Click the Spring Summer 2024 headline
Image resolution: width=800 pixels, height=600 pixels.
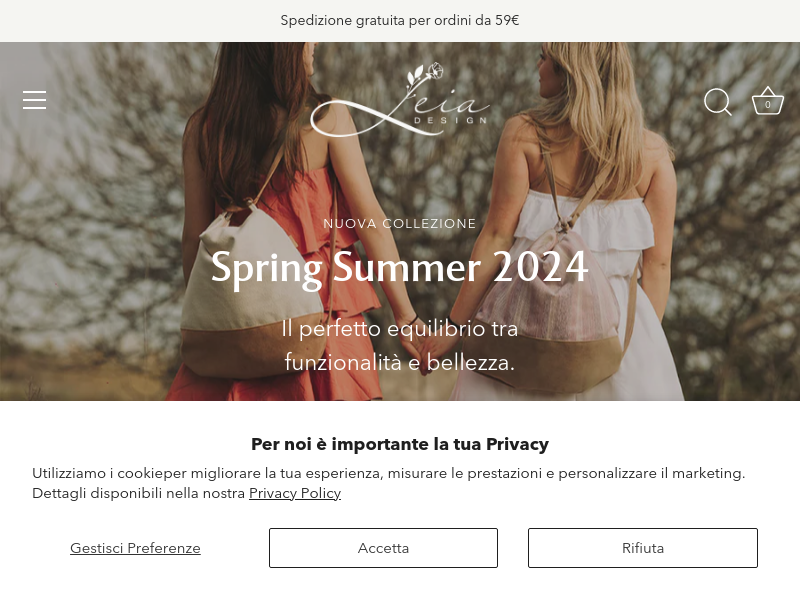[x=399, y=268]
